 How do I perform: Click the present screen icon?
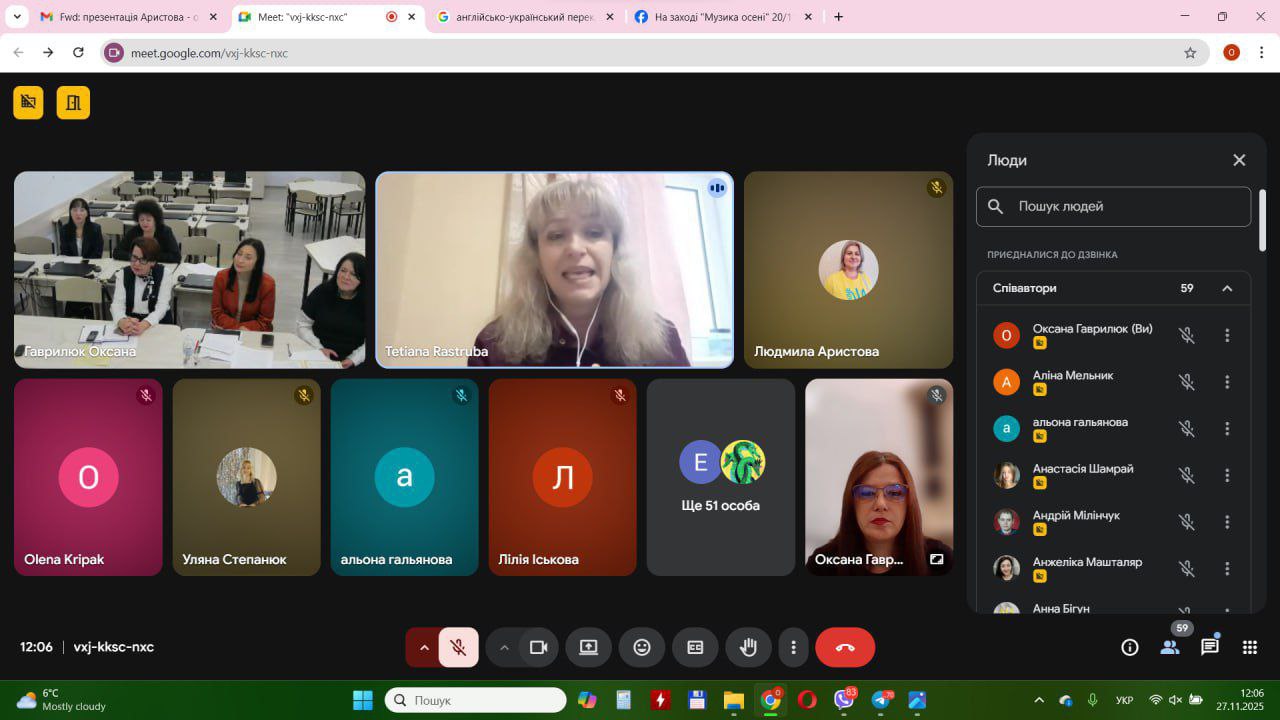pyautogui.click(x=588, y=647)
